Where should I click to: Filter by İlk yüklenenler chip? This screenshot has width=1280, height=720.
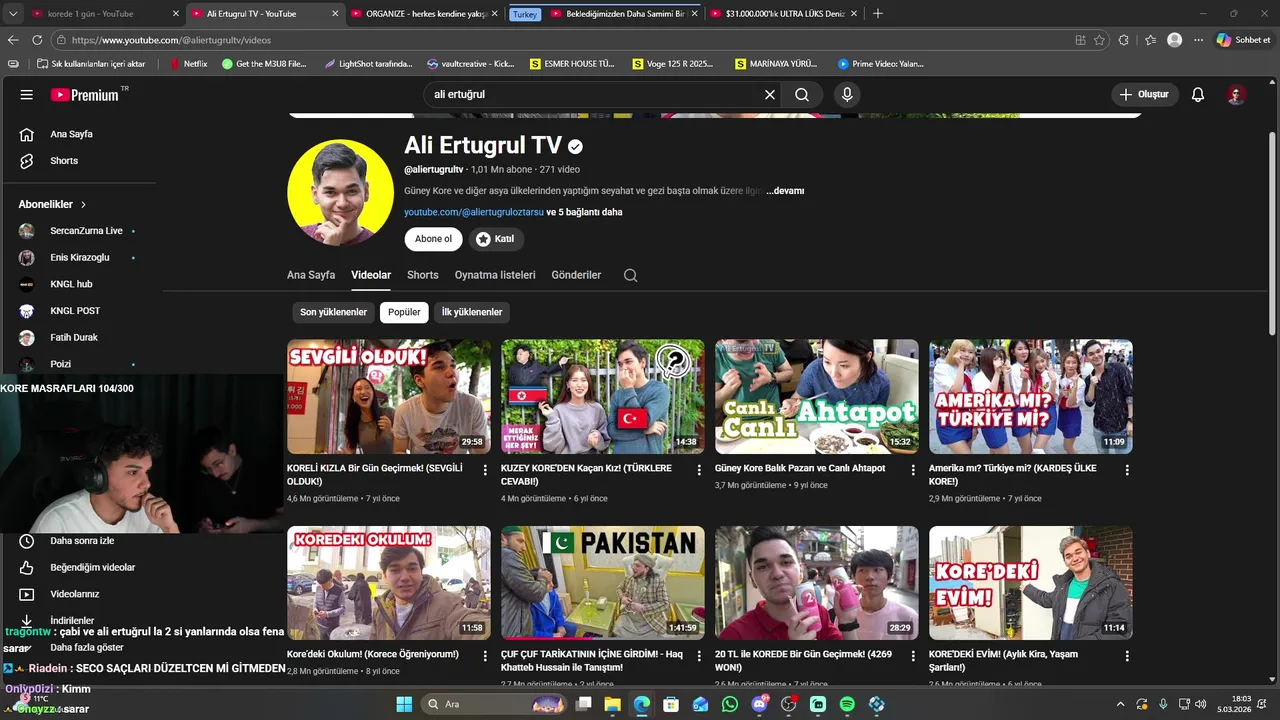[x=471, y=312]
